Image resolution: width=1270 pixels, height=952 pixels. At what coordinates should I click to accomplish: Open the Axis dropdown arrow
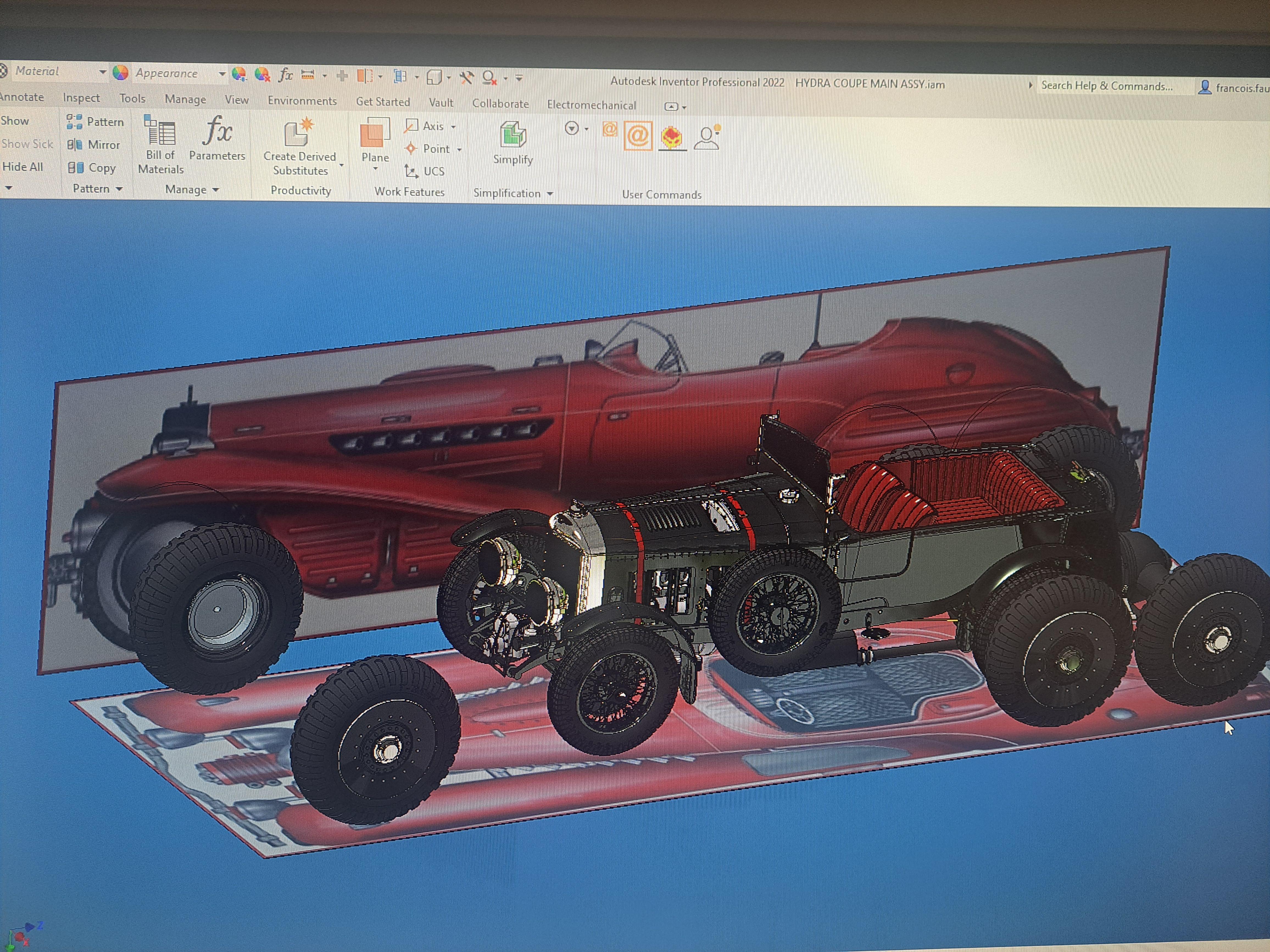453,127
